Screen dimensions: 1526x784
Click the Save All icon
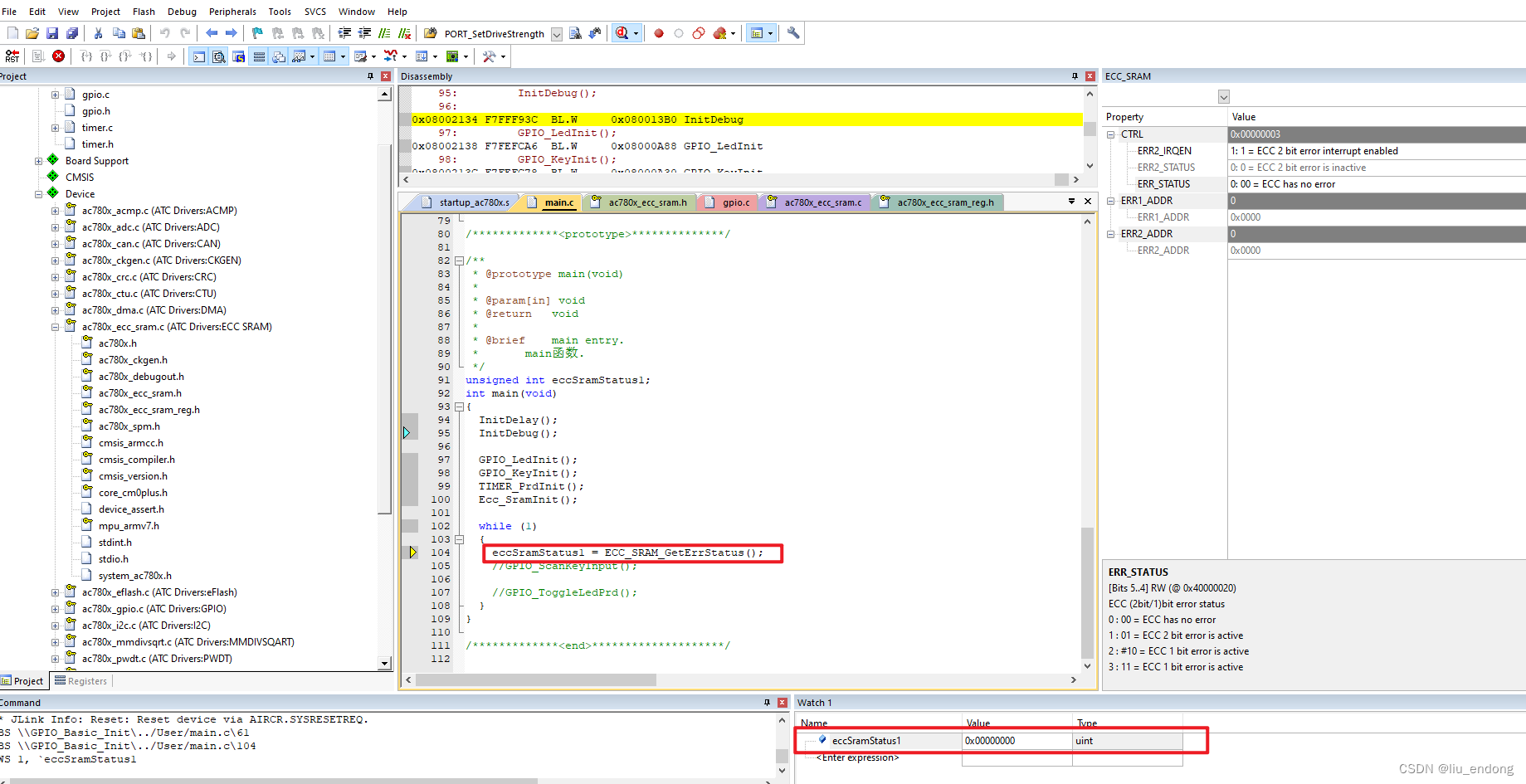pyautogui.click(x=72, y=33)
